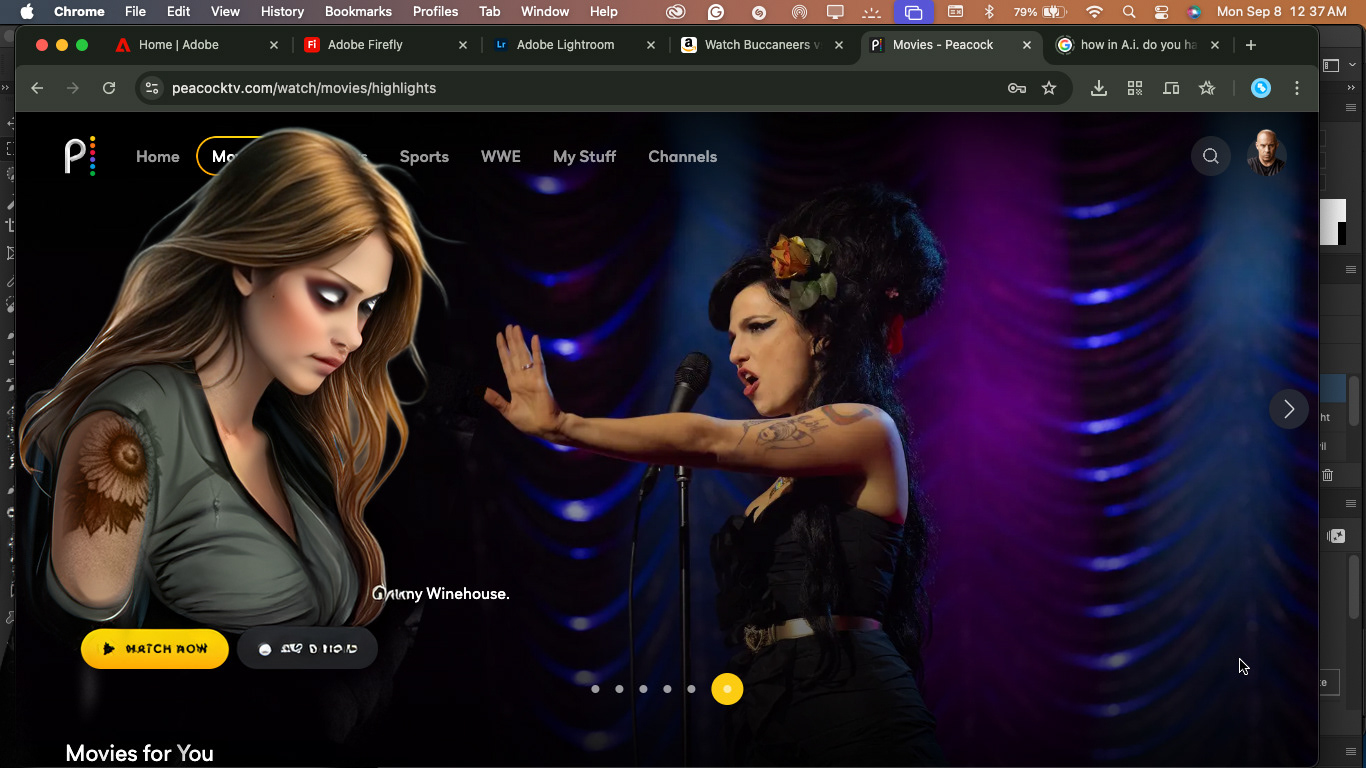Open the Chrome menu in menu bar
Image resolution: width=1366 pixels, height=768 pixels.
[x=79, y=12]
